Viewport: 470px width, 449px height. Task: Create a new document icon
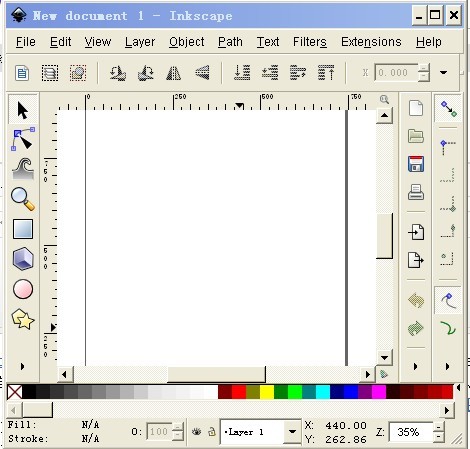click(416, 108)
